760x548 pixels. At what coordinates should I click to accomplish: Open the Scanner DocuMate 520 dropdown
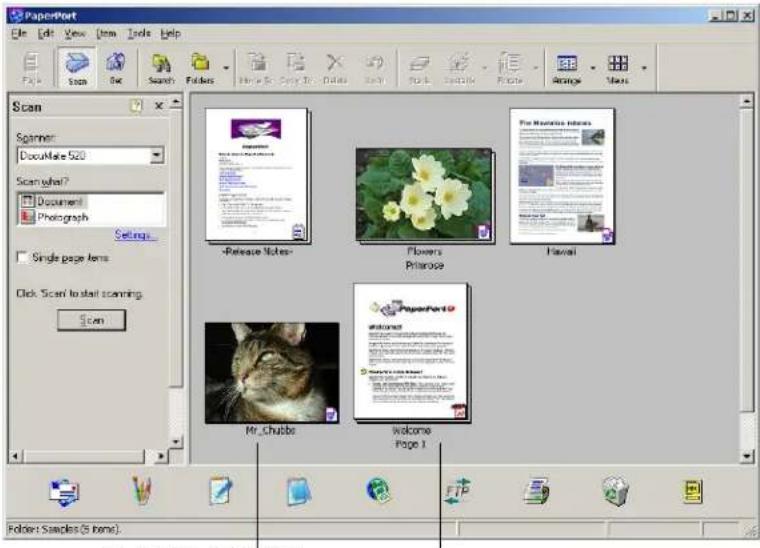pyautogui.click(x=157, y=156)
